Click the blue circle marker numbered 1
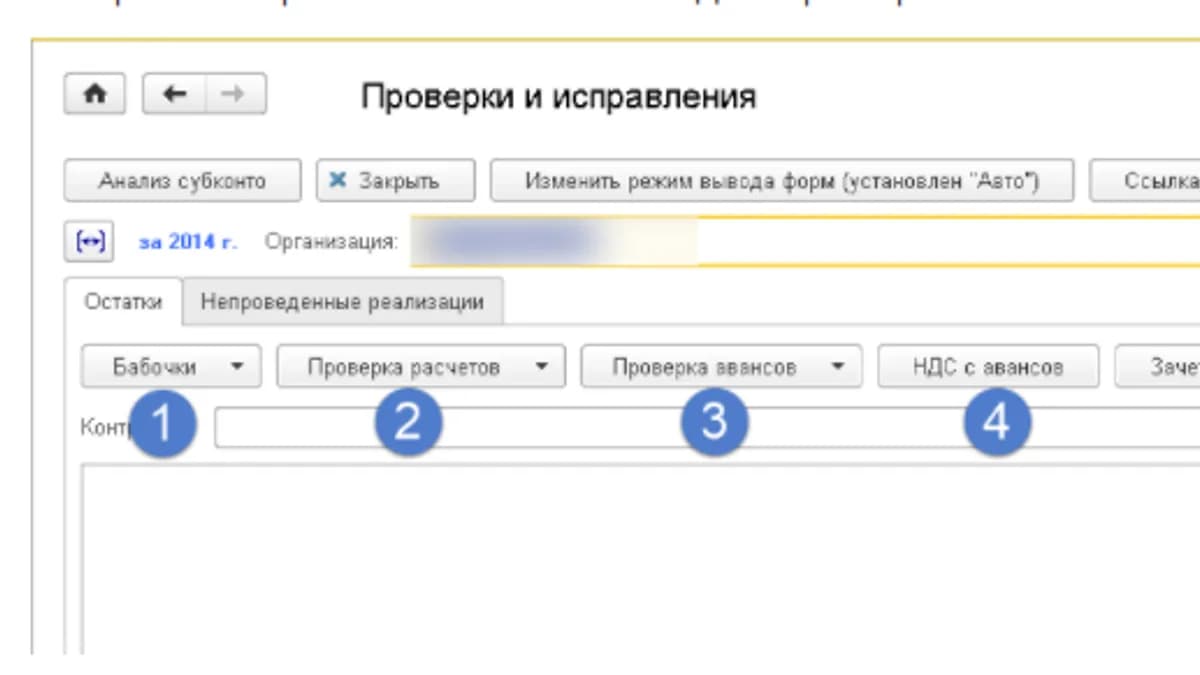 click(x=163, y=424)
